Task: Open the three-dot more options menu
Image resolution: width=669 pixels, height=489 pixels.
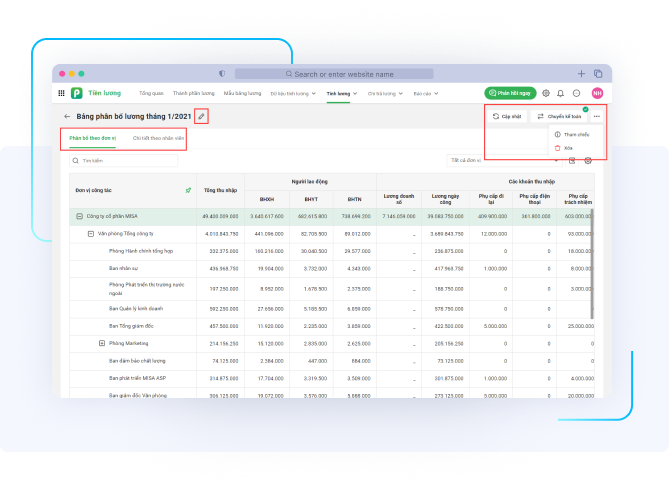Action: click(597, 117)
